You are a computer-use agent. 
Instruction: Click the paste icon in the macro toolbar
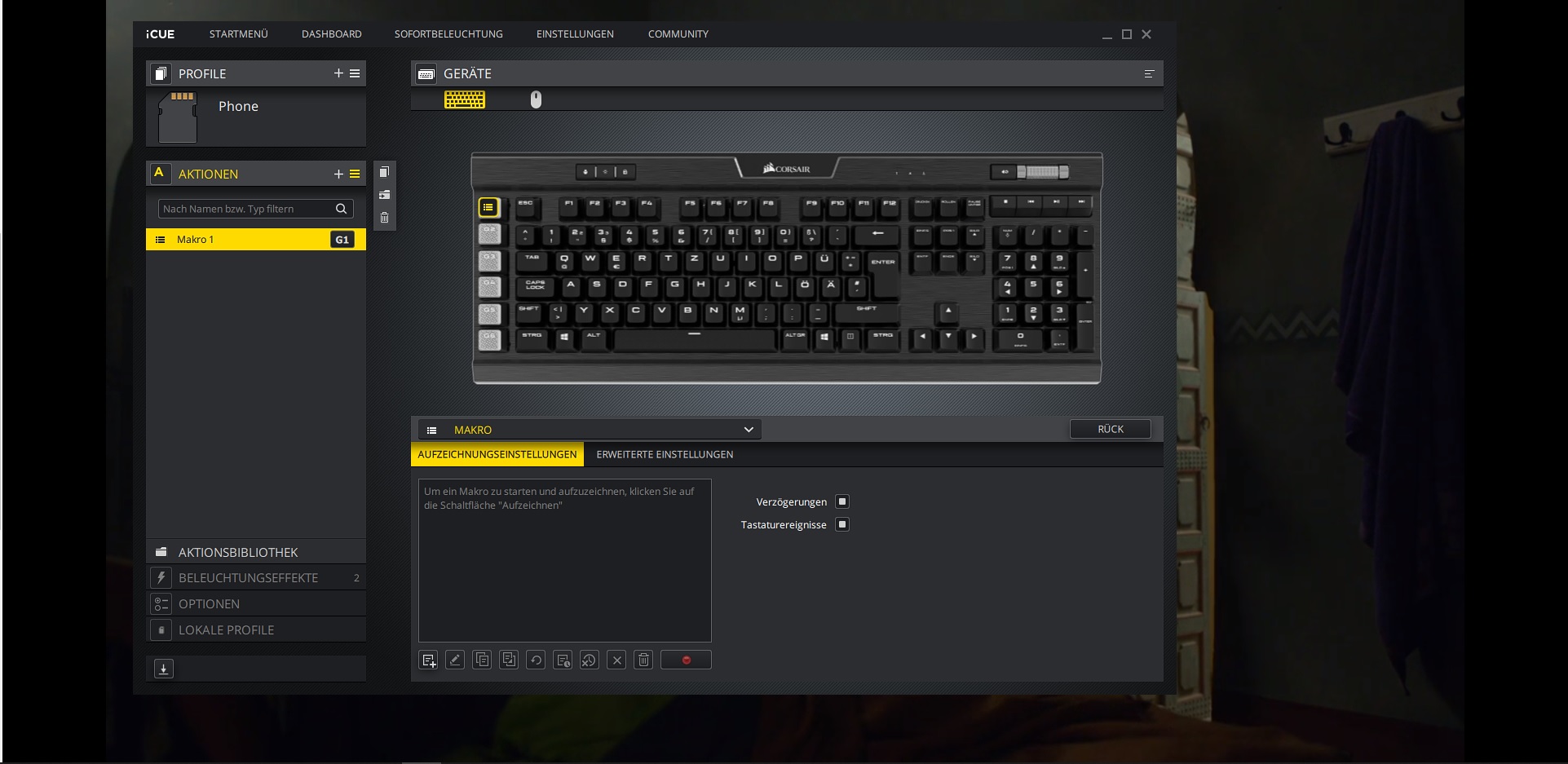click(x=509, y=660)
